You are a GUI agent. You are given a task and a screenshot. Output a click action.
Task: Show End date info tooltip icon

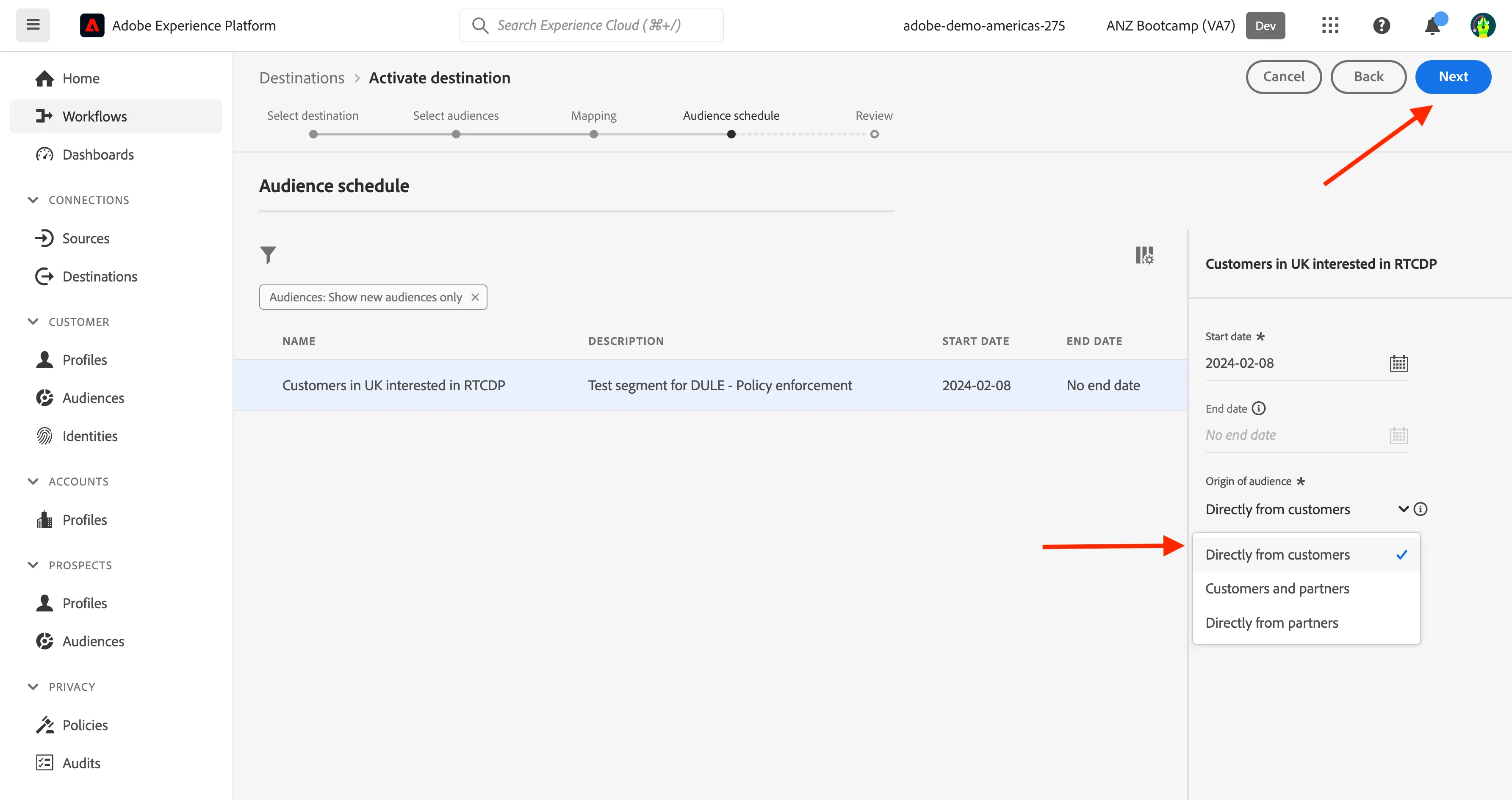(x=1258, y=408)
